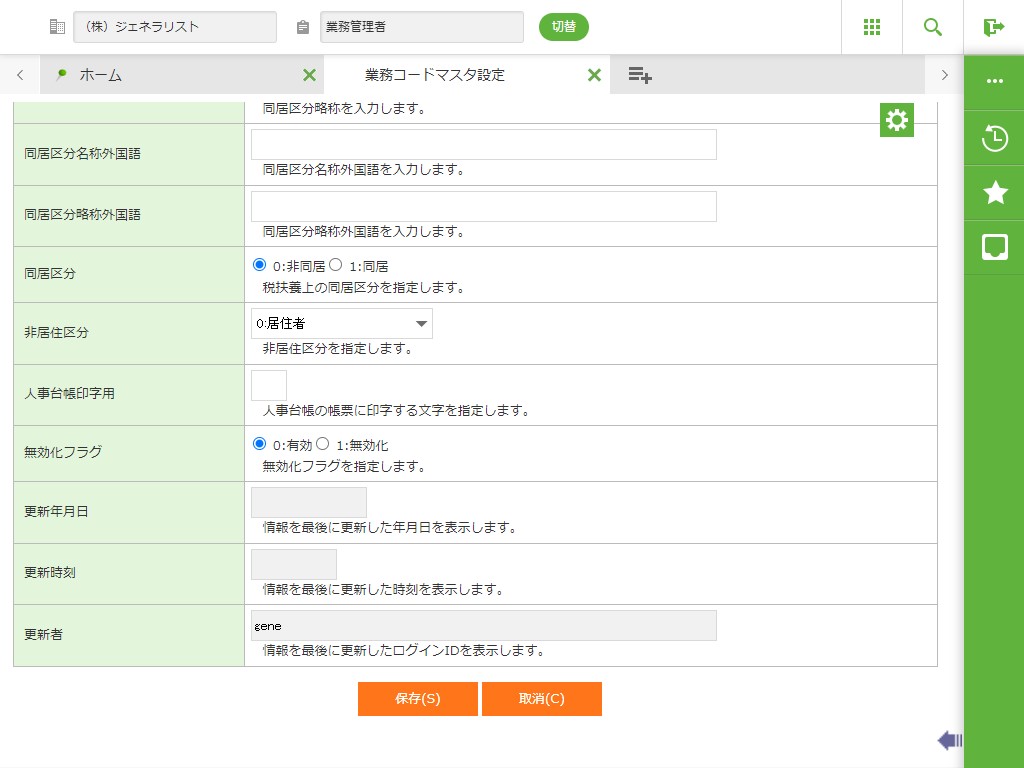Click the add new tab icon

640,75
